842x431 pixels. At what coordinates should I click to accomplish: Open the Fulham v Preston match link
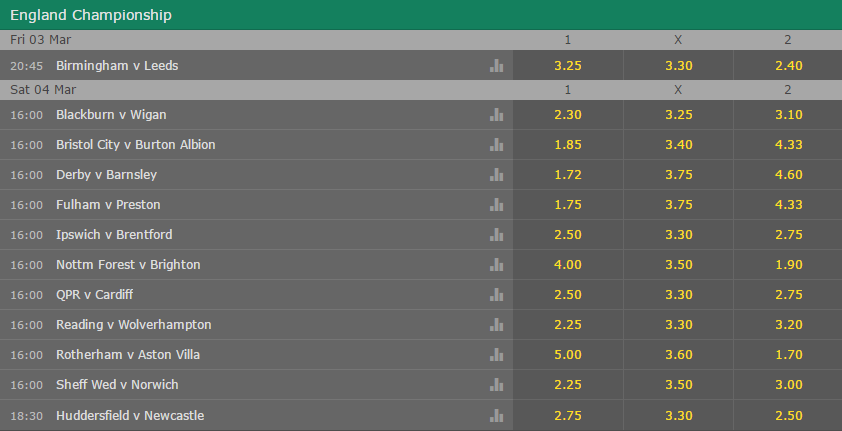coord(108,204)
